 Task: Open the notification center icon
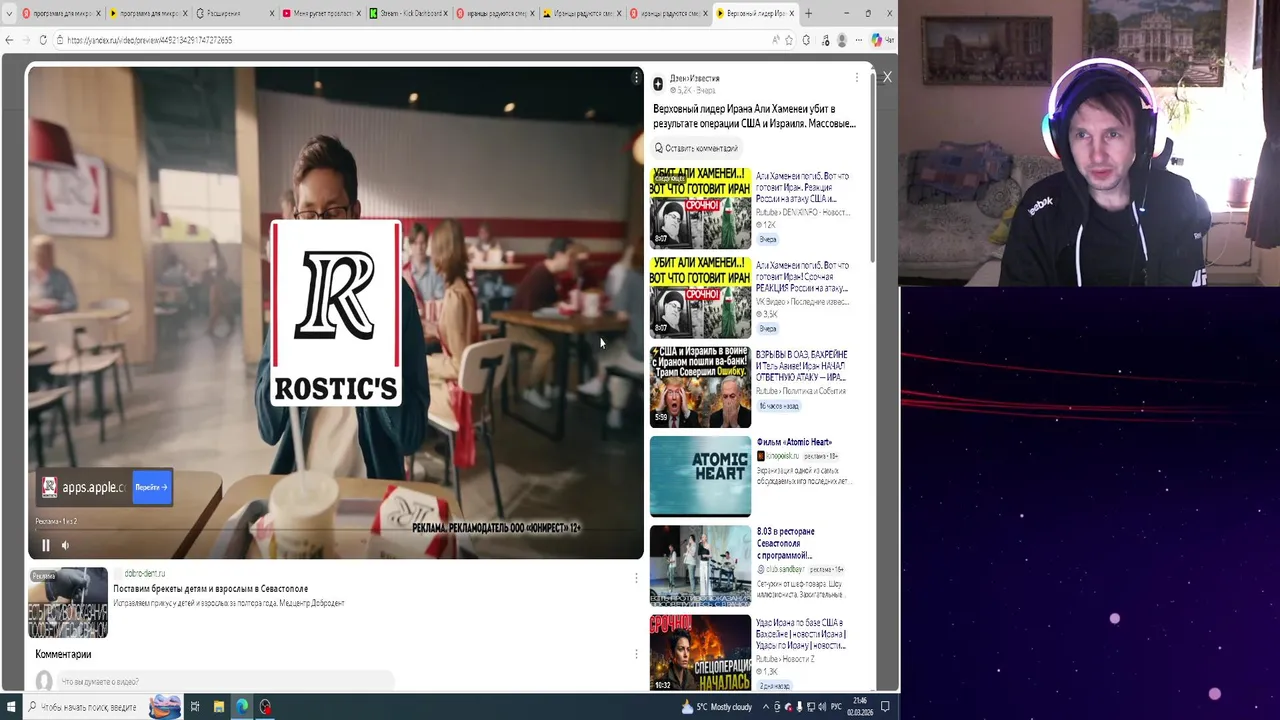click(885, 707)
